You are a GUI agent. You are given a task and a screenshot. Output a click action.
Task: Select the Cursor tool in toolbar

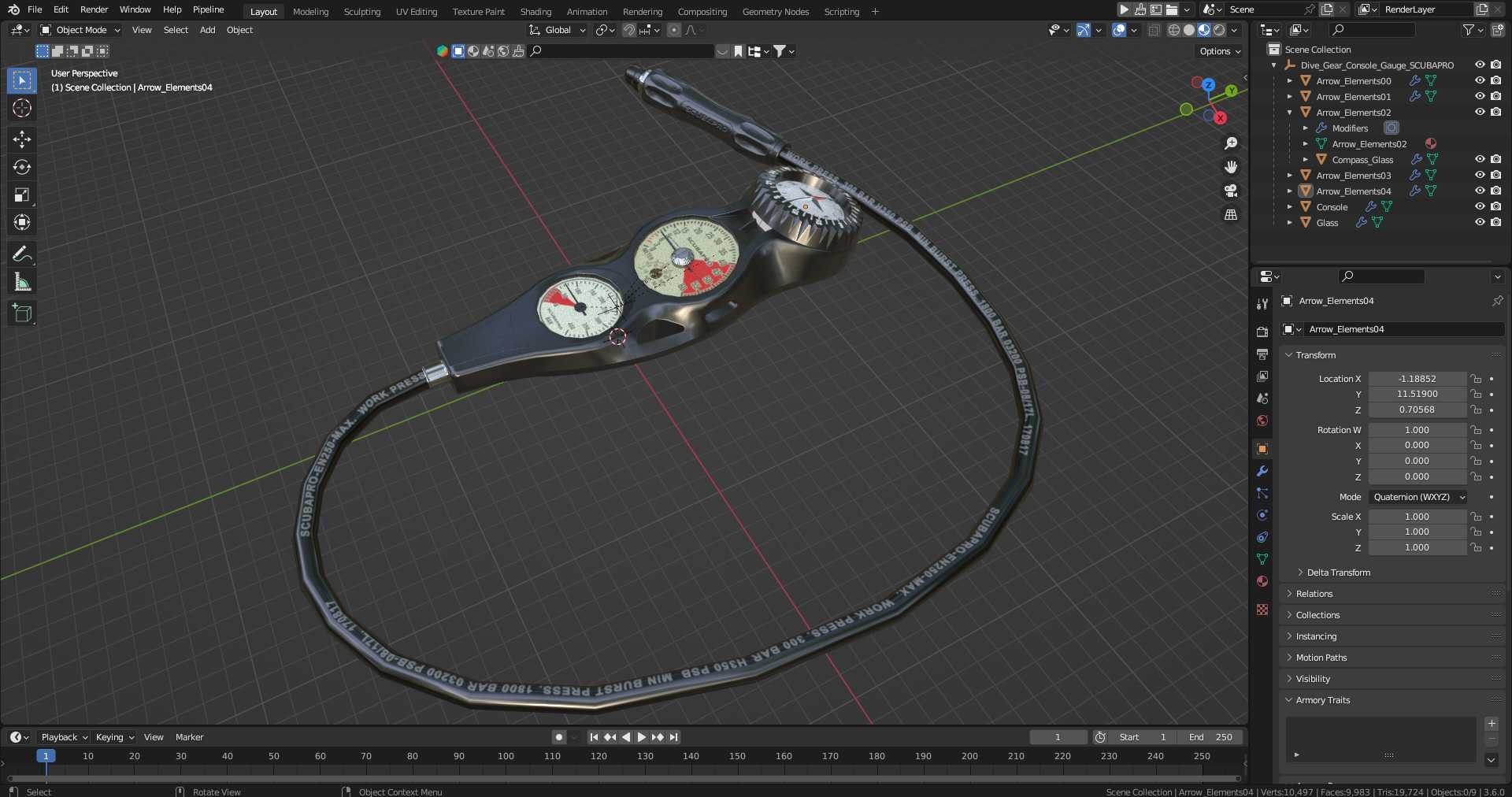[x=22, y=108]
